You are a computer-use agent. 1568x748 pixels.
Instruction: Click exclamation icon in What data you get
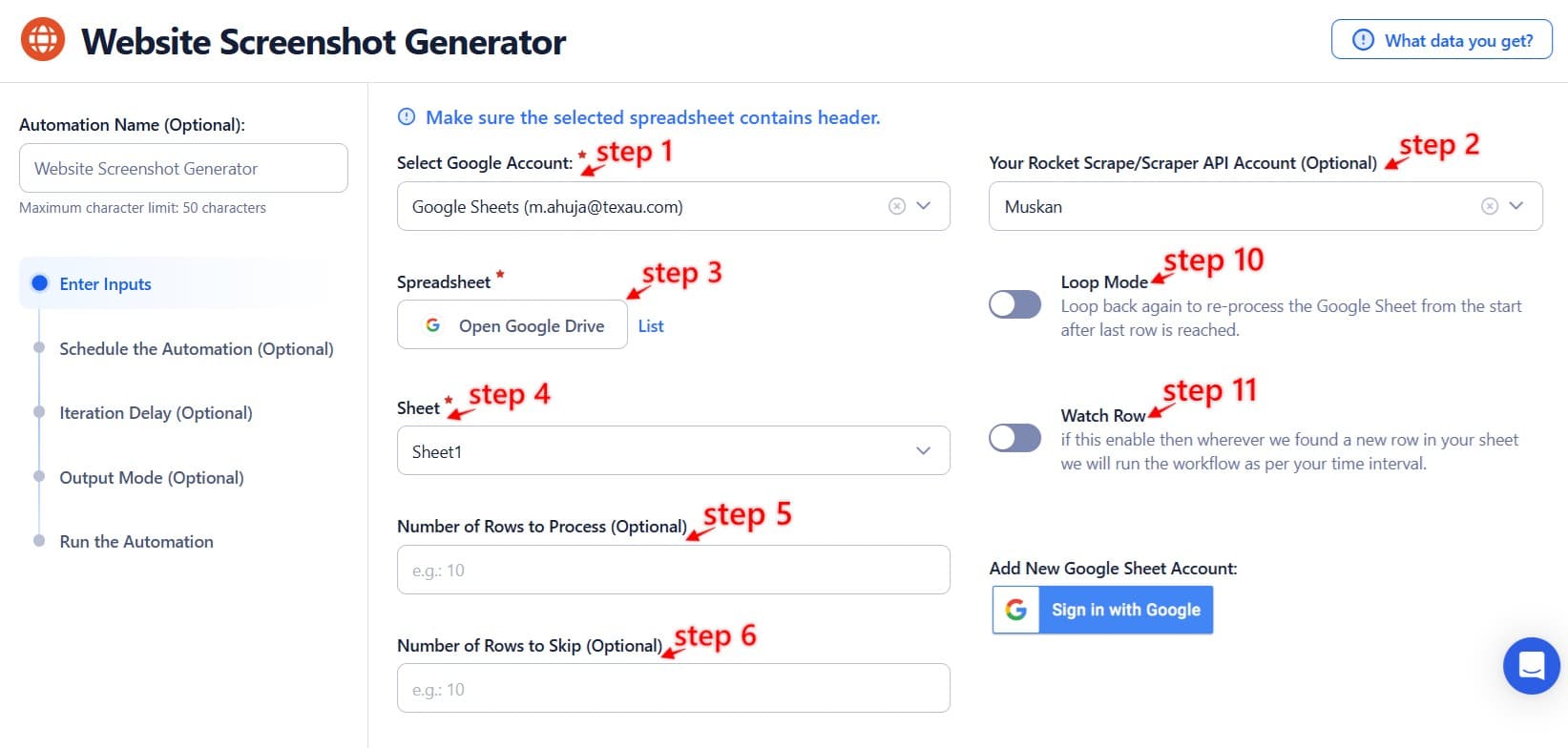pos(1363,40)
